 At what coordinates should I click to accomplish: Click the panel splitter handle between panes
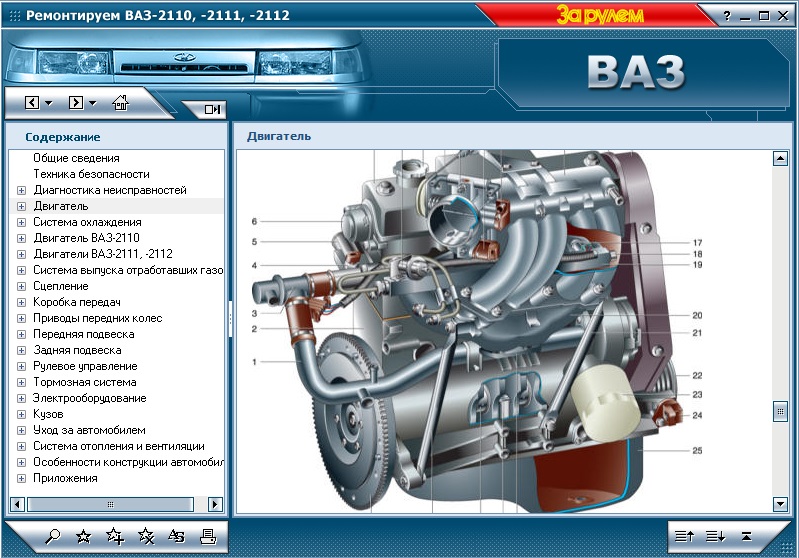(x=230, y=319)
